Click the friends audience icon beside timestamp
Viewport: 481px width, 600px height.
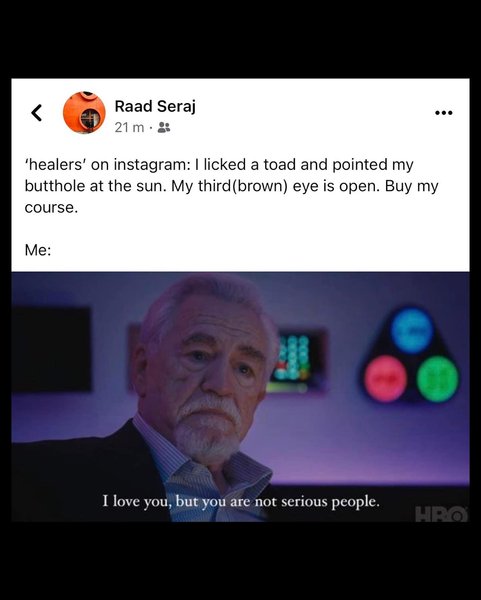164,127
